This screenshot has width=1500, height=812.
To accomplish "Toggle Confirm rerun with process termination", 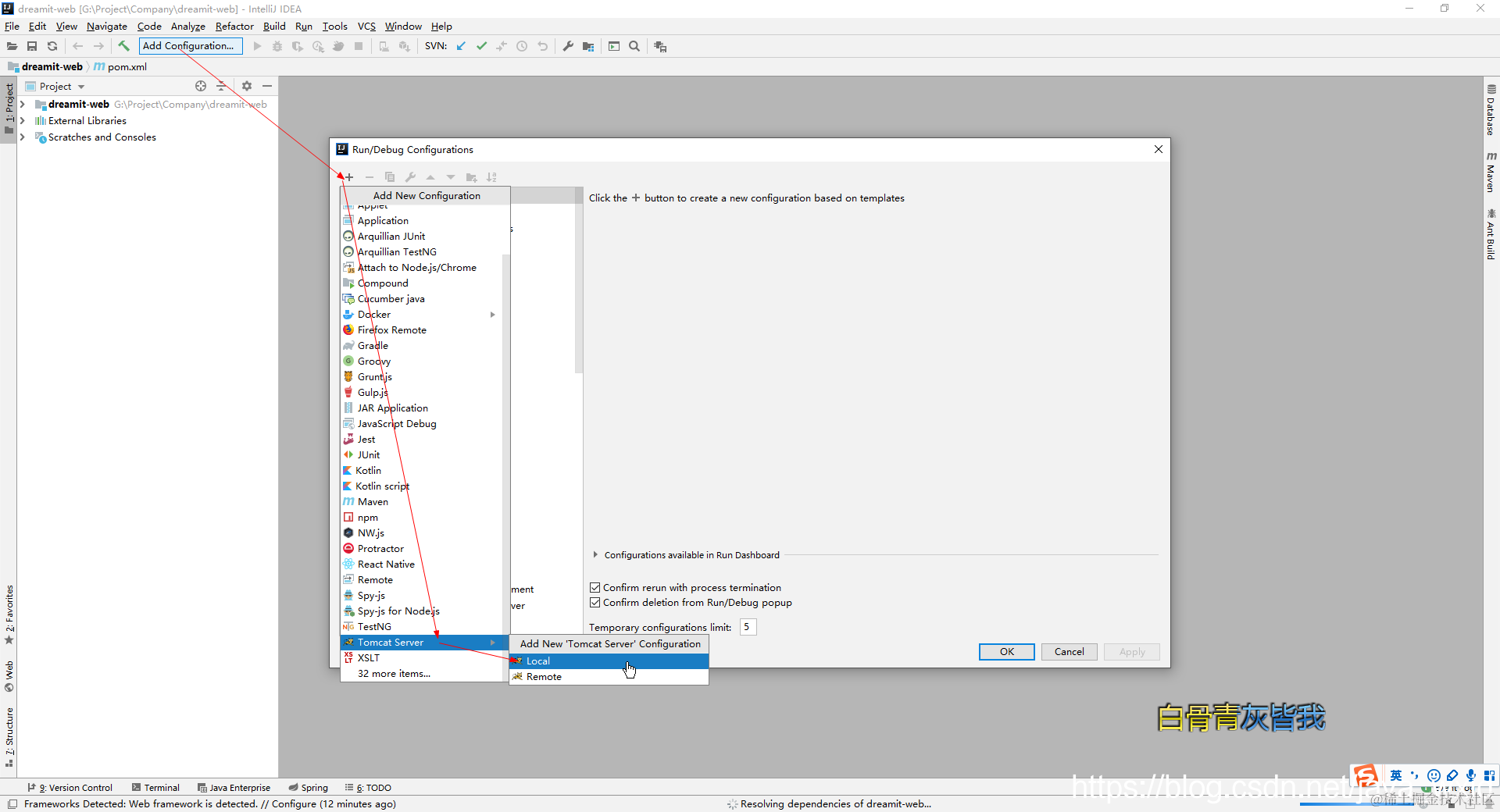I will (x=595, y=587).
